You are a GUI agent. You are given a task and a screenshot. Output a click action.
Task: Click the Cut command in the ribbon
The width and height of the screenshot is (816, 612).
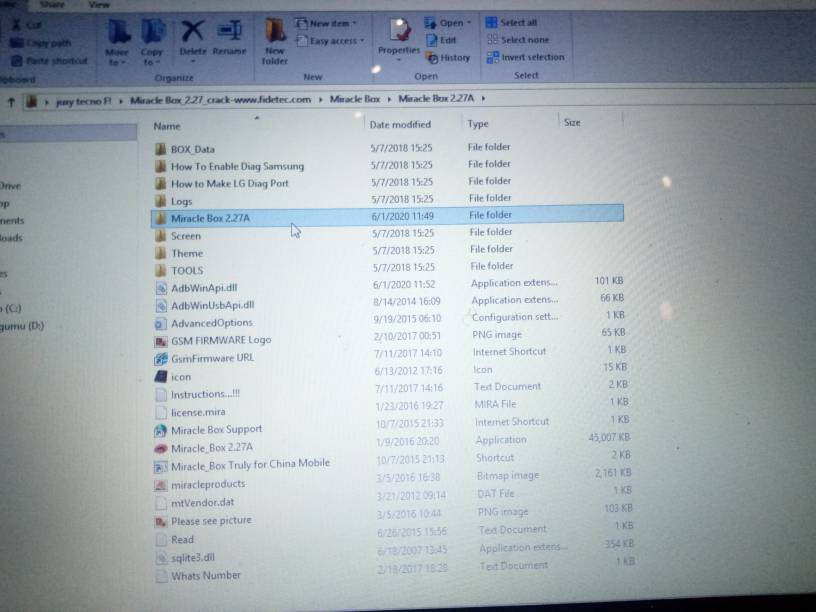[x=27, y=24]
